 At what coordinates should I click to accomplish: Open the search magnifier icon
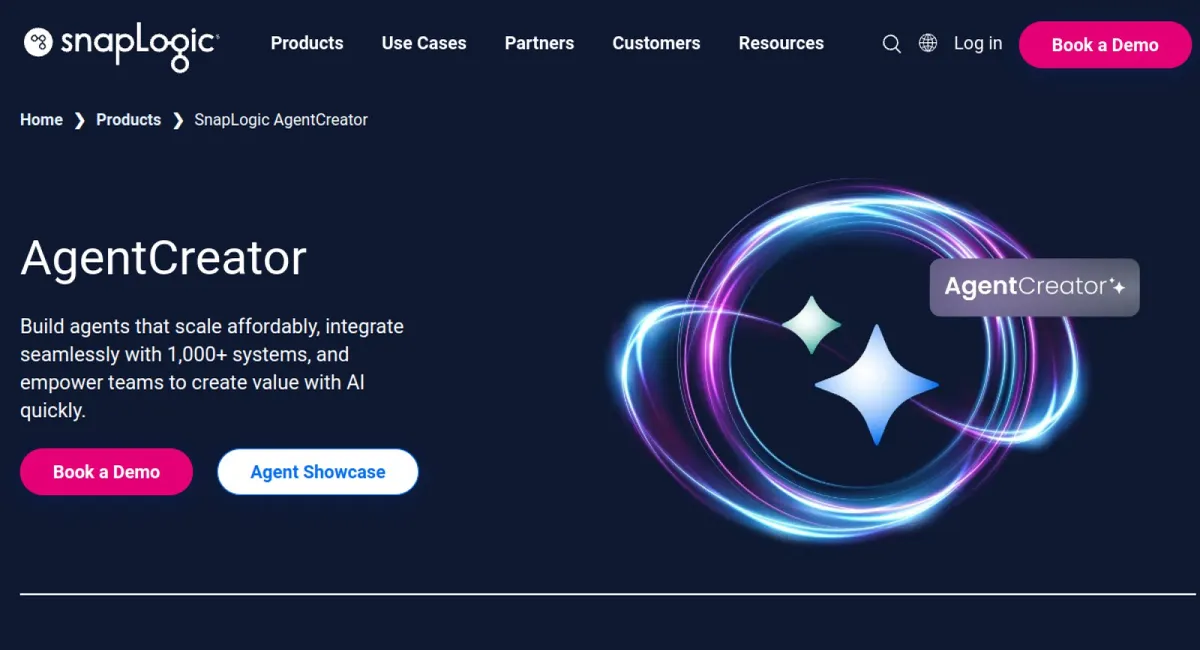tap(891, 44)
